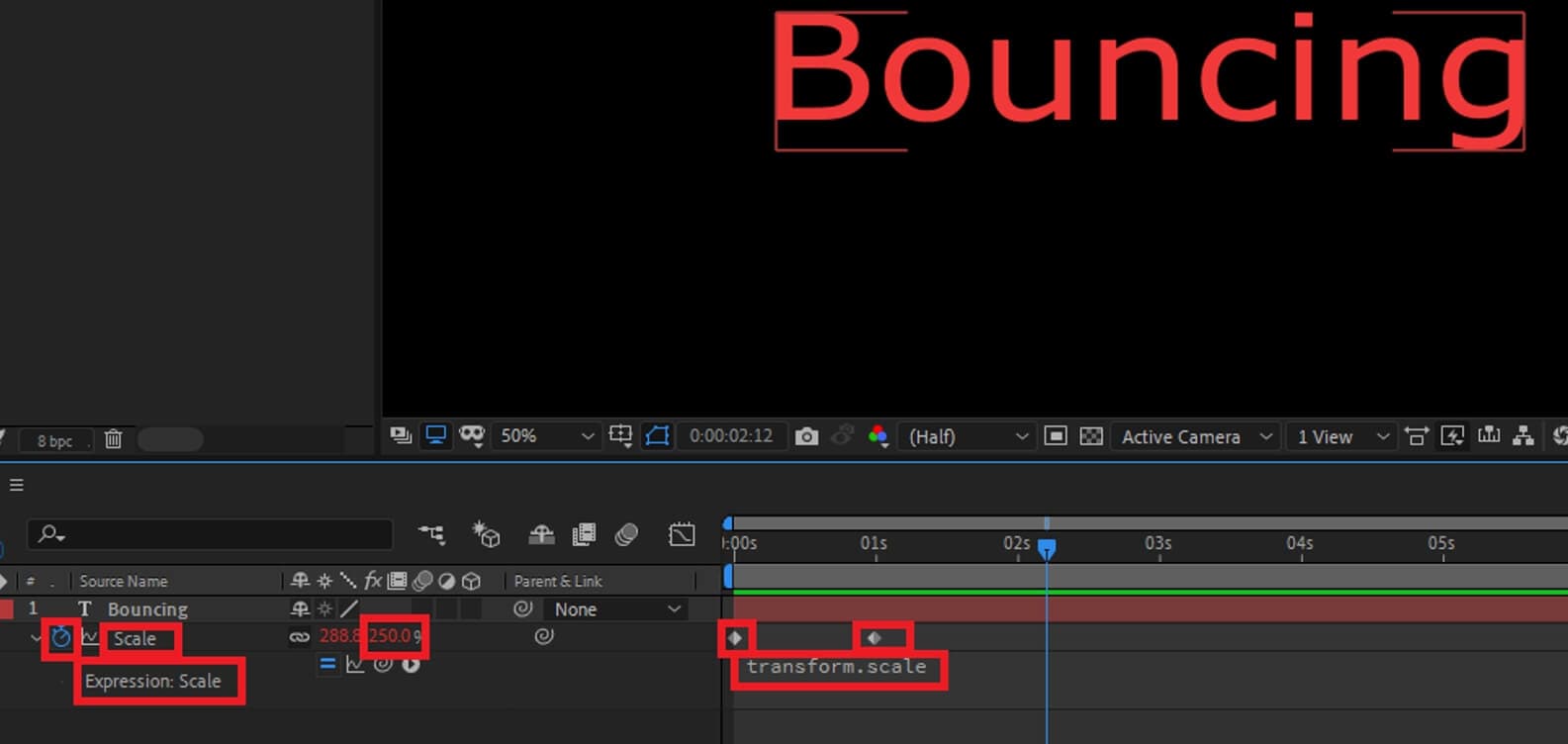This screenshot has width=1568, height=744.
Task: Click the 8 bpc color depth button
Action: (x=54, y=440)
